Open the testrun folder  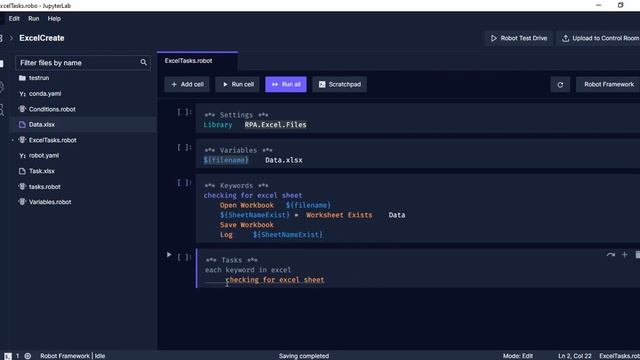tap(83, 78)
